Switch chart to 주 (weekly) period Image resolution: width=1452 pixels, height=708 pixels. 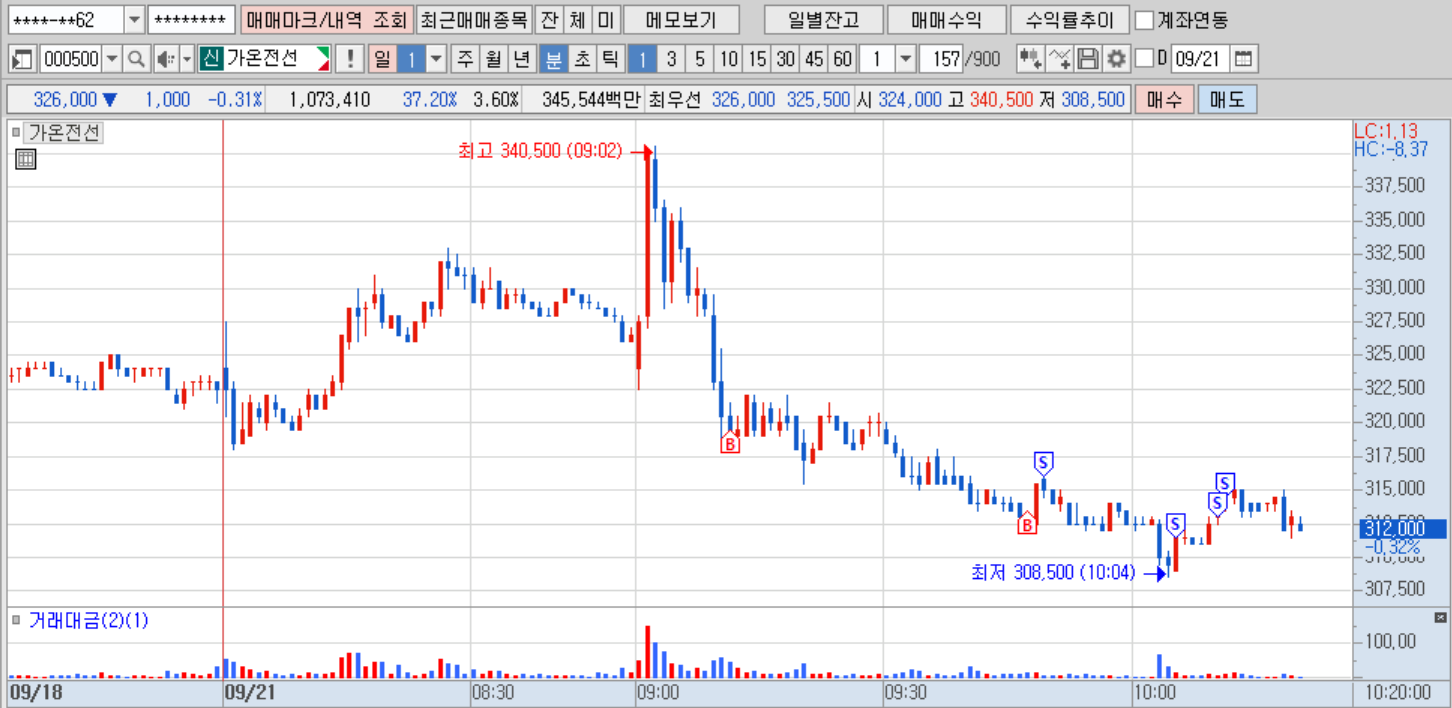click(x=465, y=59)
